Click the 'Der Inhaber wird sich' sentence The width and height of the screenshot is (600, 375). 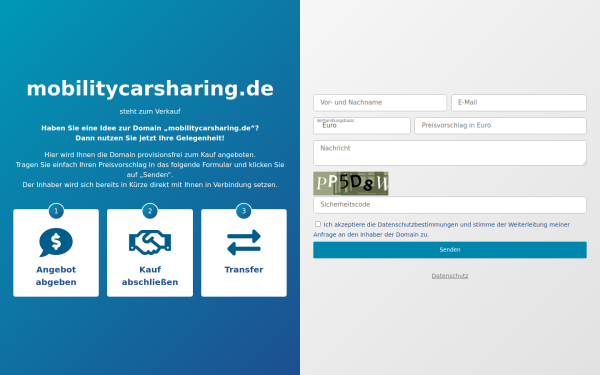coord(150,185)
